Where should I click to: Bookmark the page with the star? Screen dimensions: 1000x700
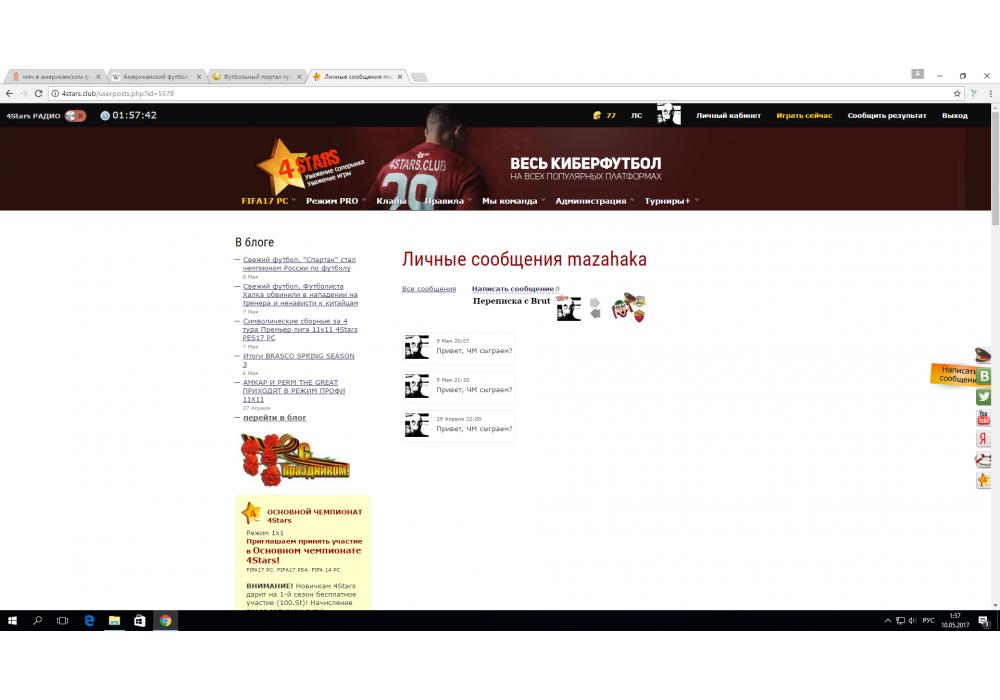(x=957, y=93)
